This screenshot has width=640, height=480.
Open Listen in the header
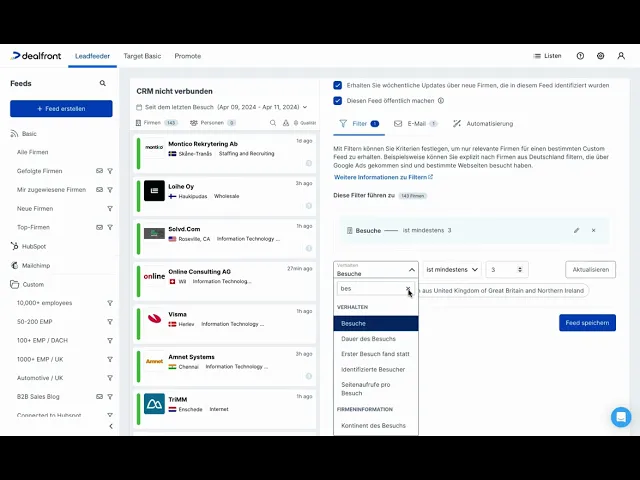(x=547, y=56)
